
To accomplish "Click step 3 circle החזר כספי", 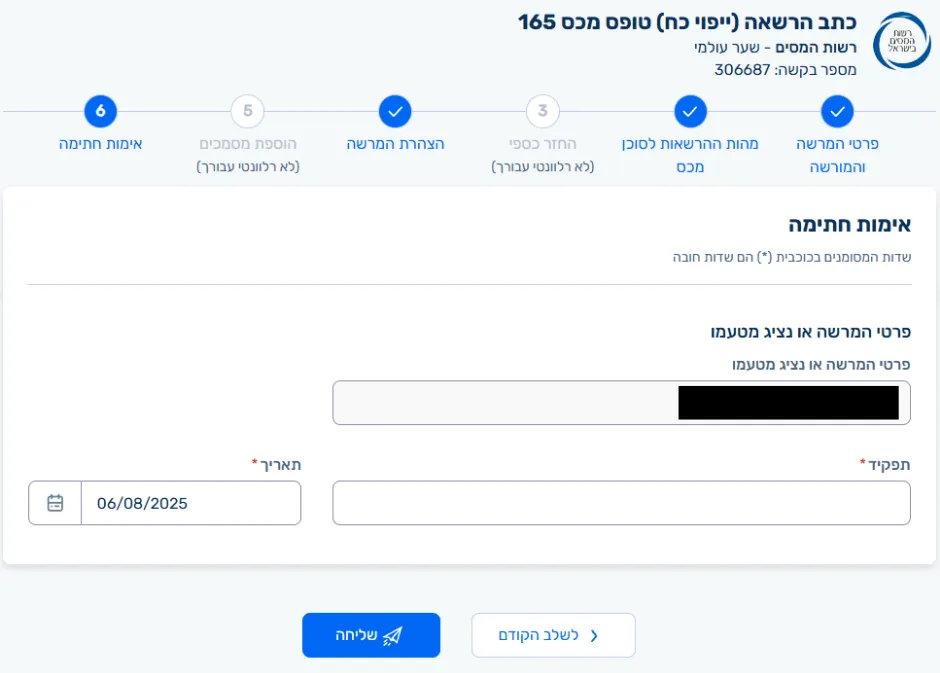I will [542, 111].
